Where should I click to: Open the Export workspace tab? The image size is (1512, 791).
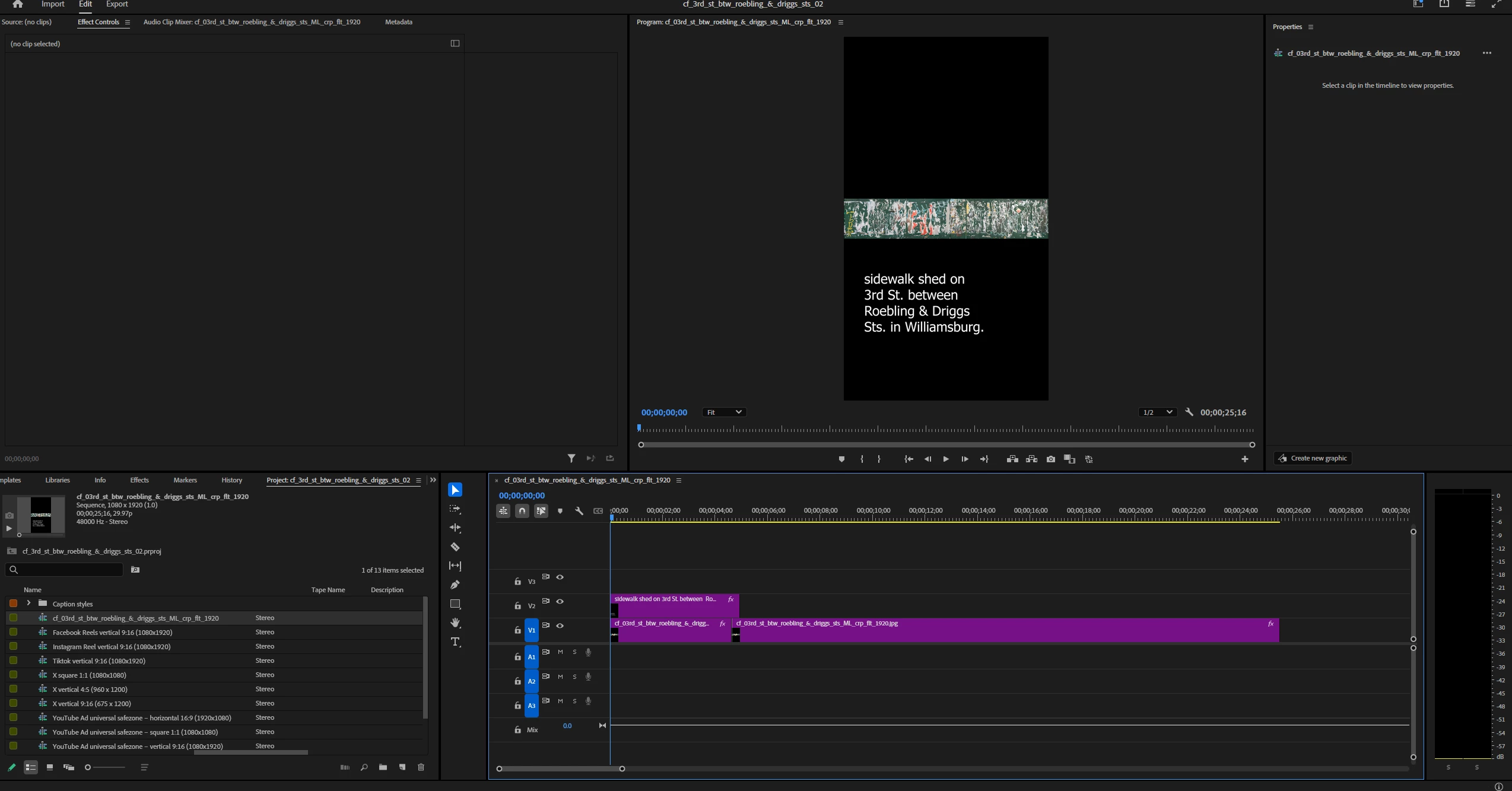pos(116,4)
